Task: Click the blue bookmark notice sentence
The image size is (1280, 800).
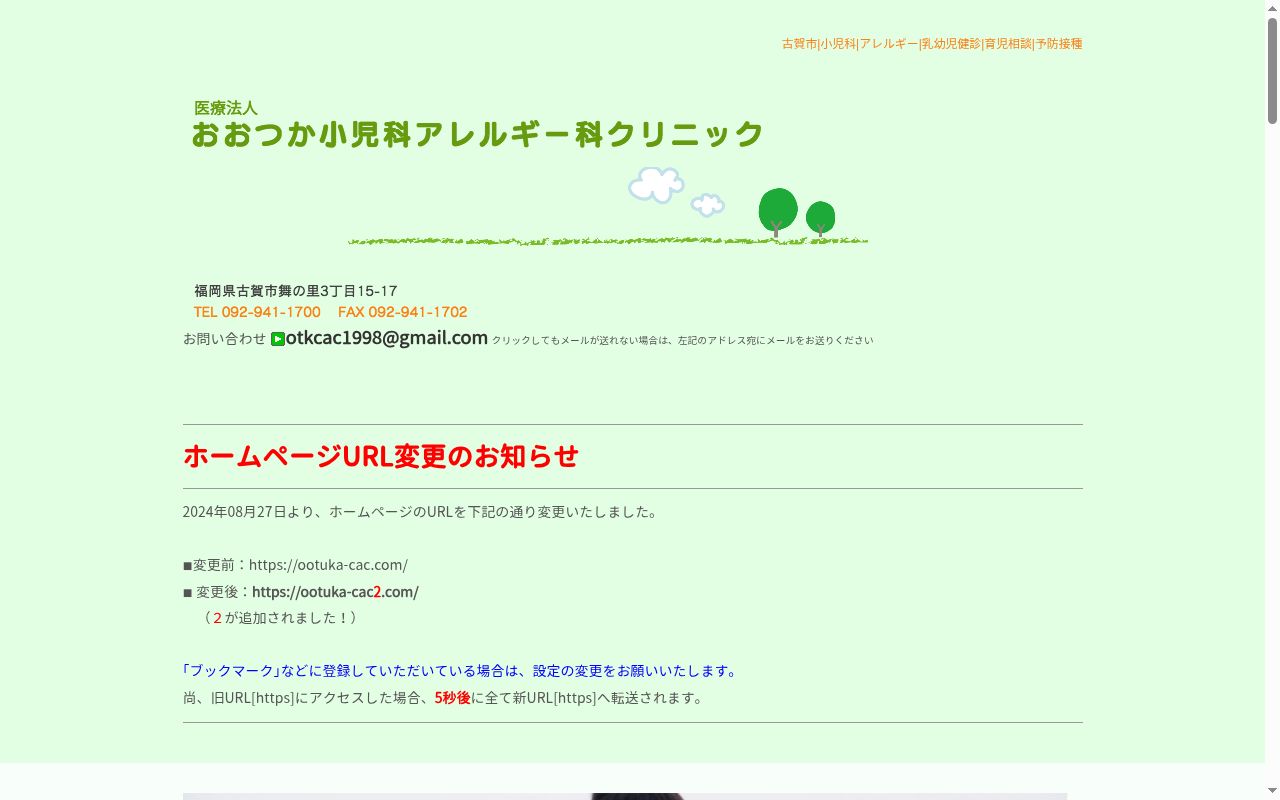Action: point(461,671)
